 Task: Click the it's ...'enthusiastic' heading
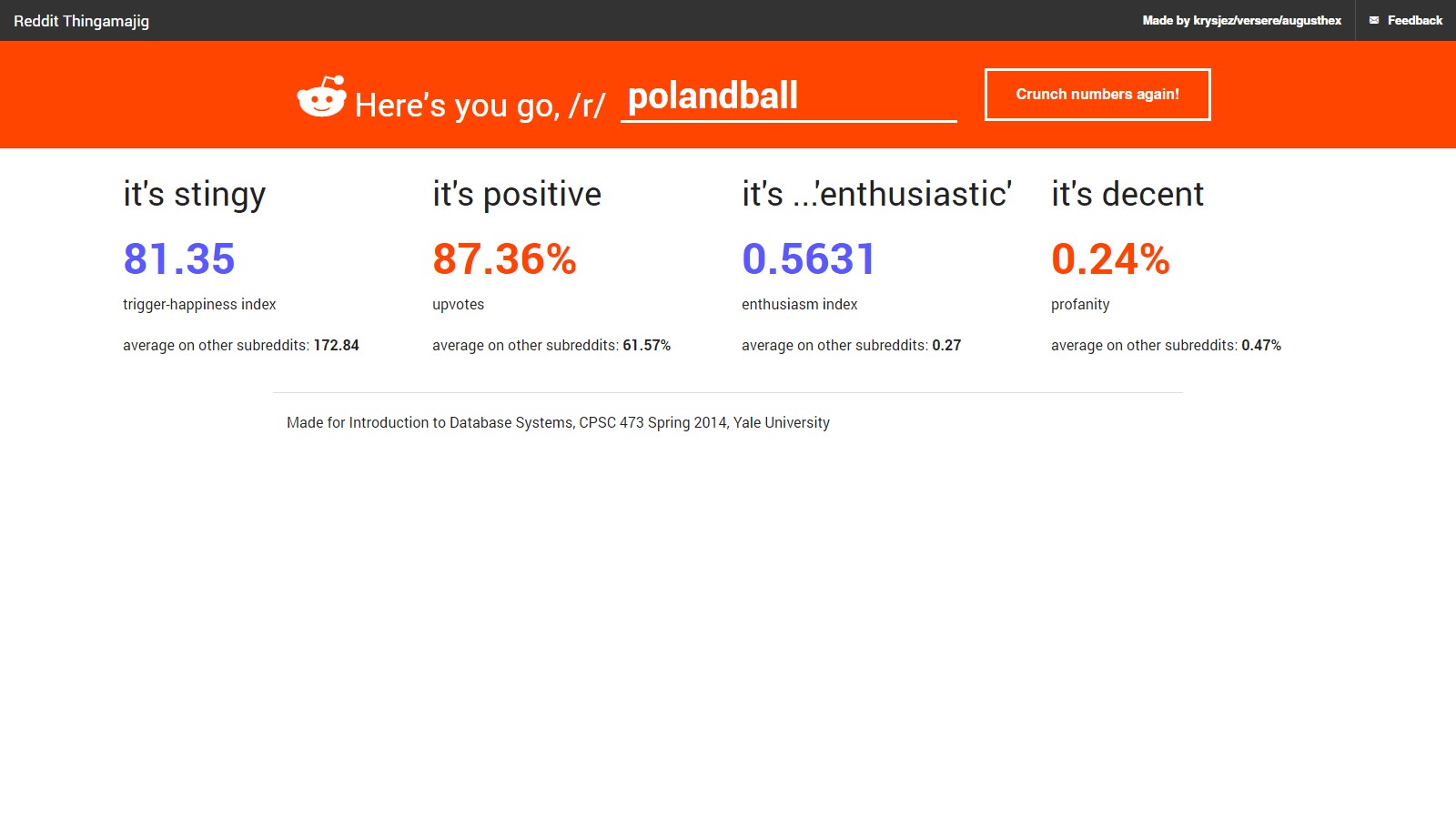tap(877, 194)
